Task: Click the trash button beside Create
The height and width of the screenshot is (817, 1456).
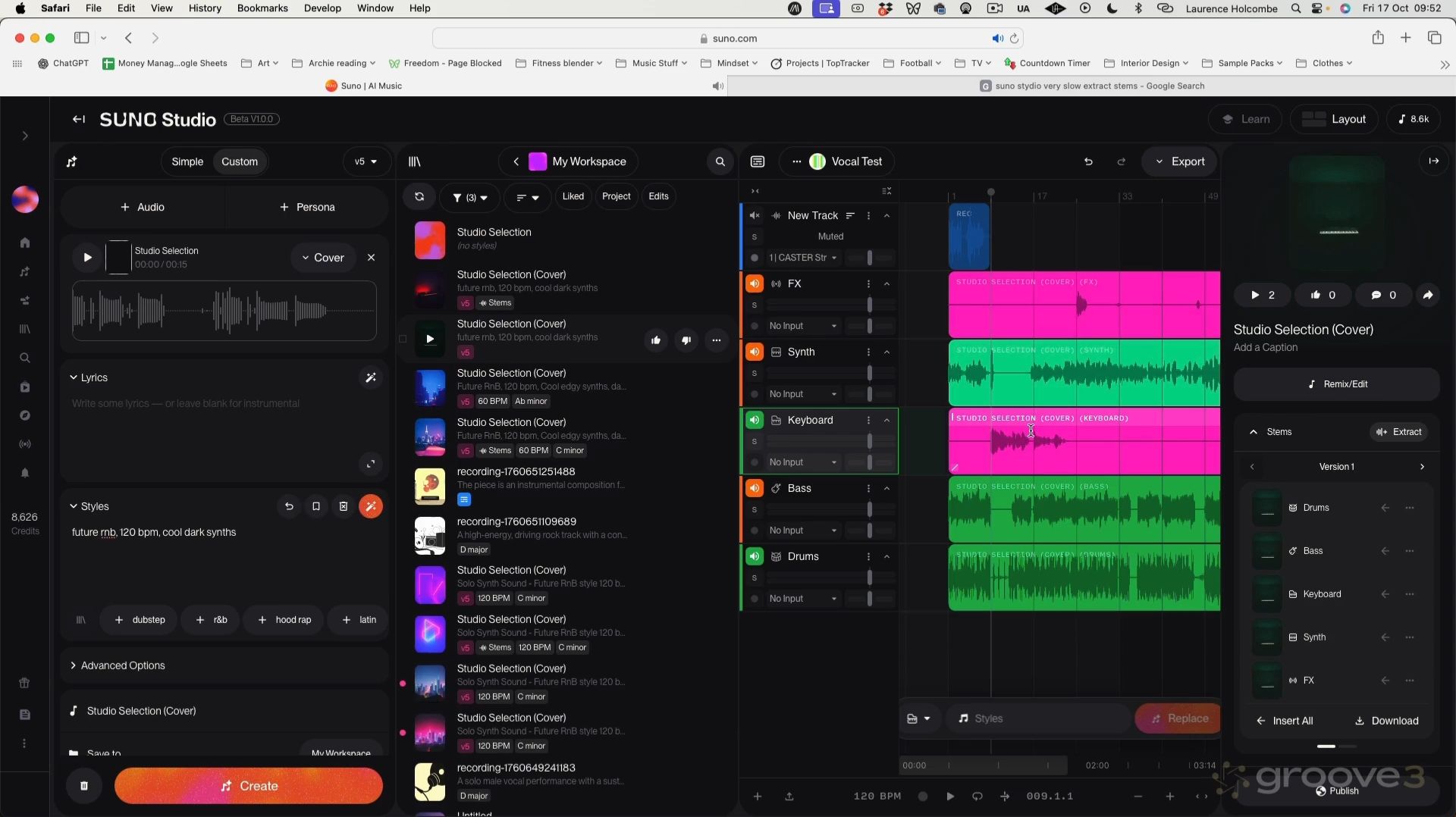Action: point(84,786)
